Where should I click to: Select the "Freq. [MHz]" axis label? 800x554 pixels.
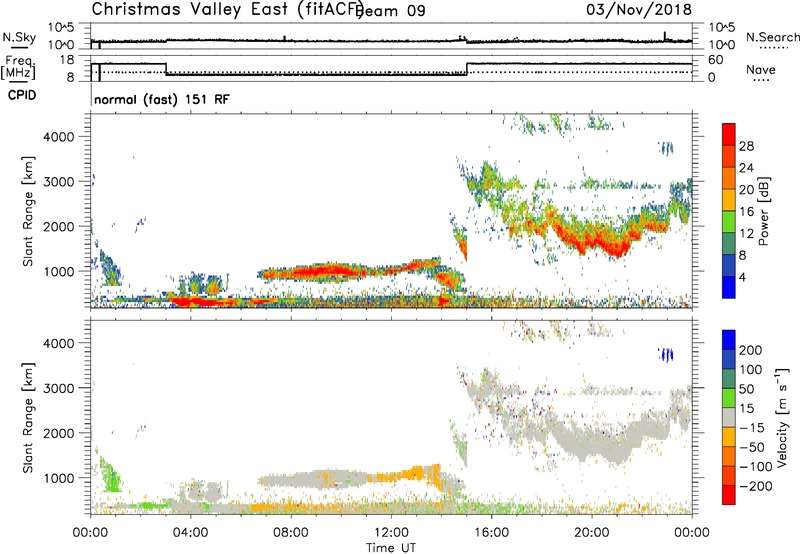18,68
